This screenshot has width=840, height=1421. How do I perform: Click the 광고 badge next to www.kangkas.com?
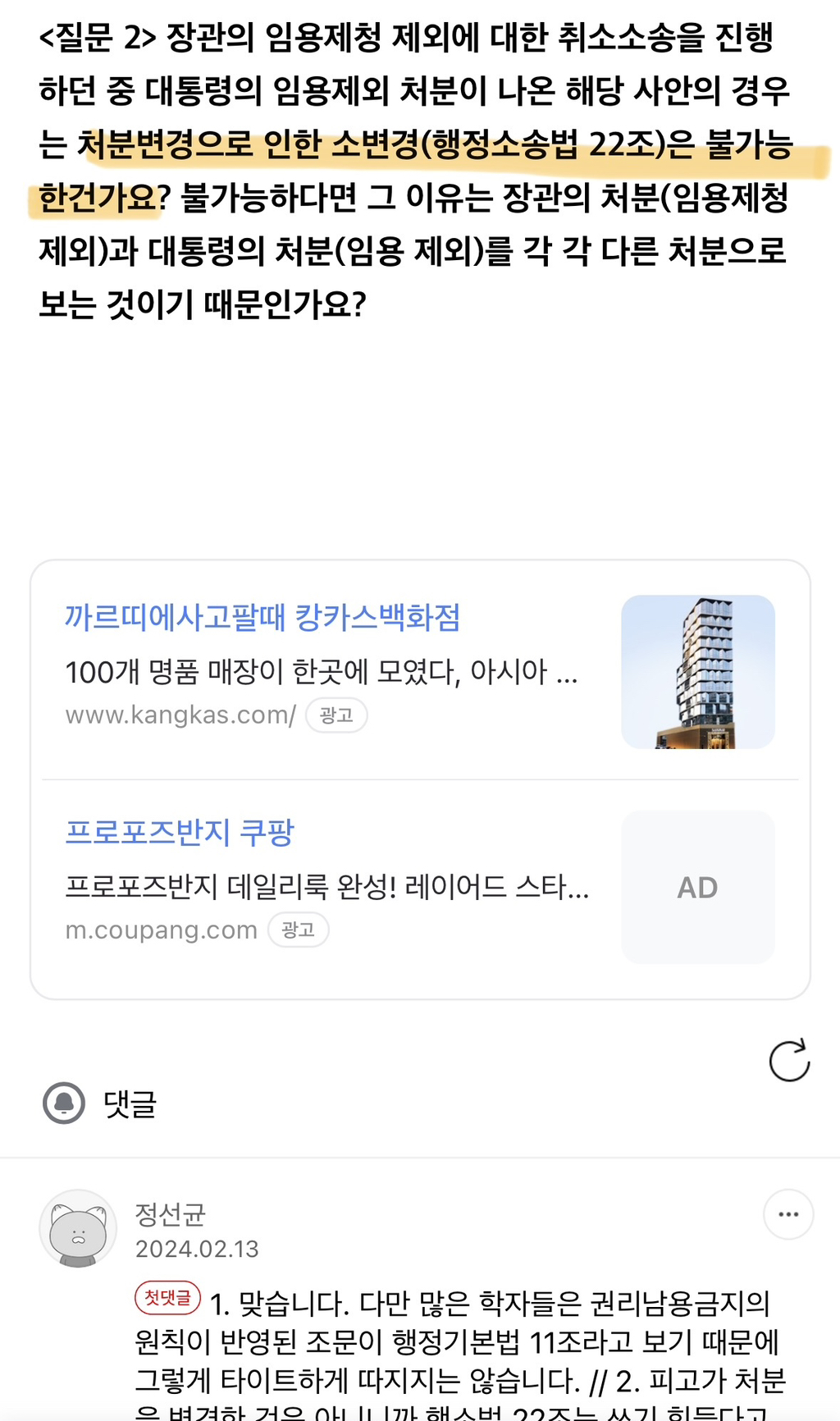click(336, 715)
